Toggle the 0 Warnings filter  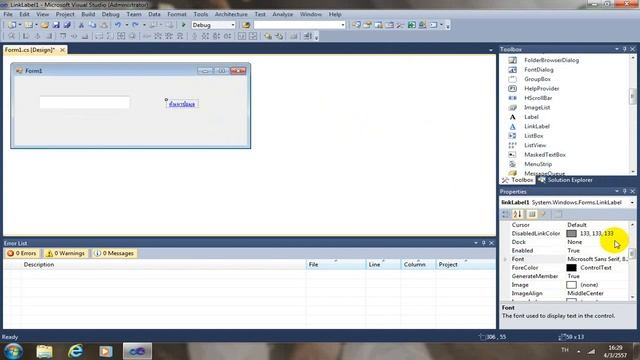click(x=65, y=253)
